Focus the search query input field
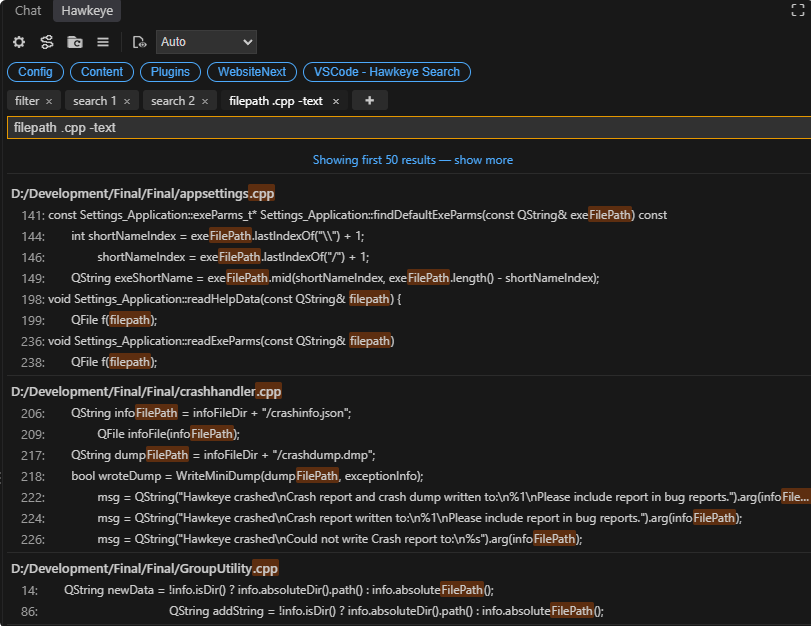The height and width of the screenshot is (628, 811). pyautogui.click(x=409, y=128)
